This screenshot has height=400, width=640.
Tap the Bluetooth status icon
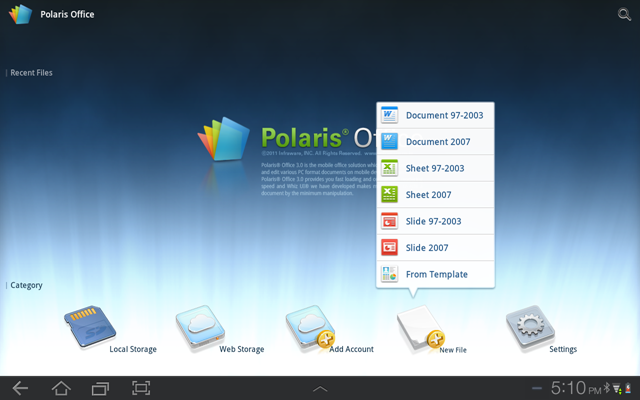(607, 388)
